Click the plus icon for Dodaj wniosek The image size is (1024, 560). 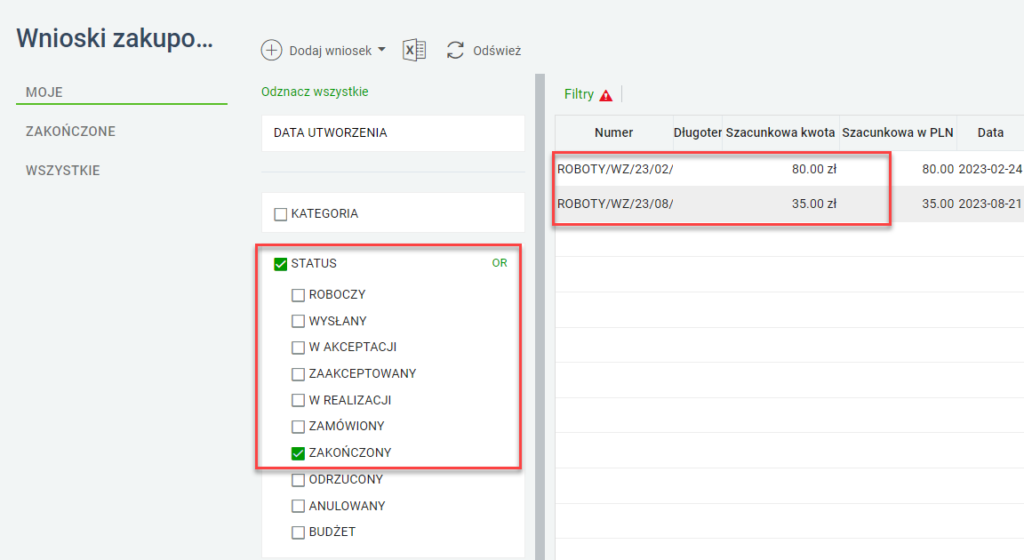tap(271, 50)
